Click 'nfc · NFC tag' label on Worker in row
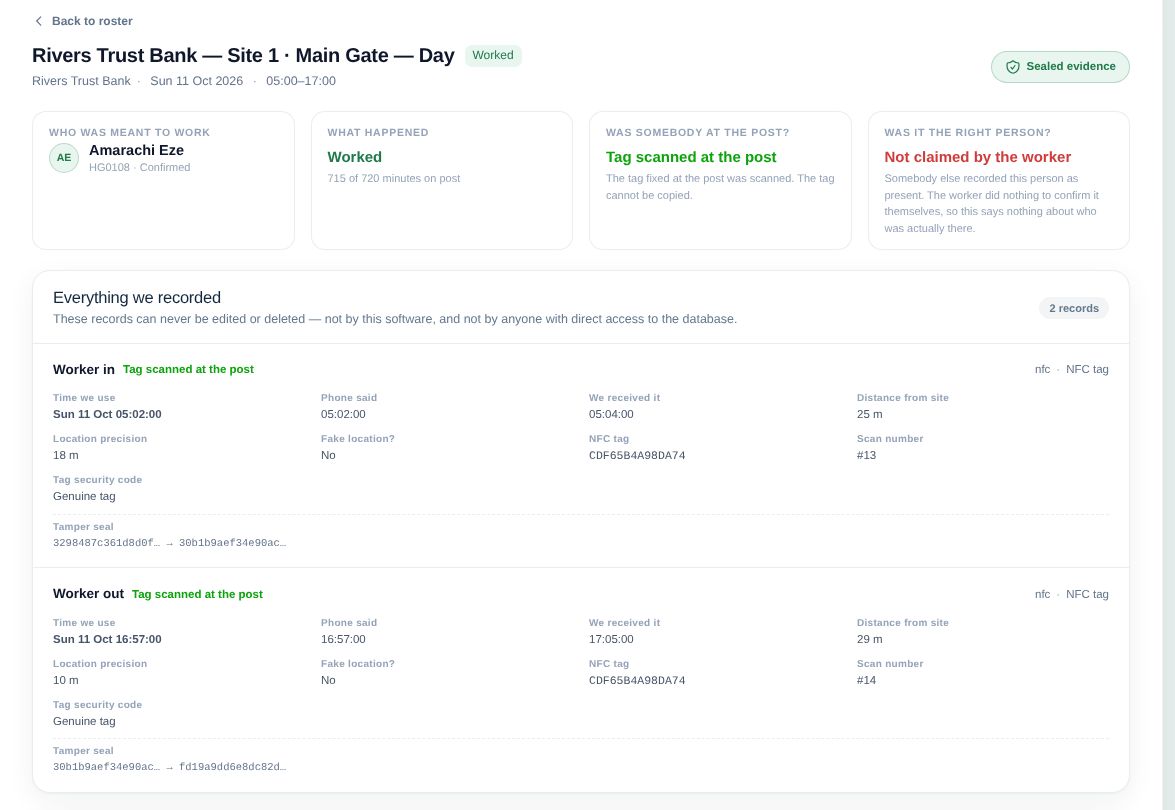This screenshot has height=810, width=1175. point(1072,369)
